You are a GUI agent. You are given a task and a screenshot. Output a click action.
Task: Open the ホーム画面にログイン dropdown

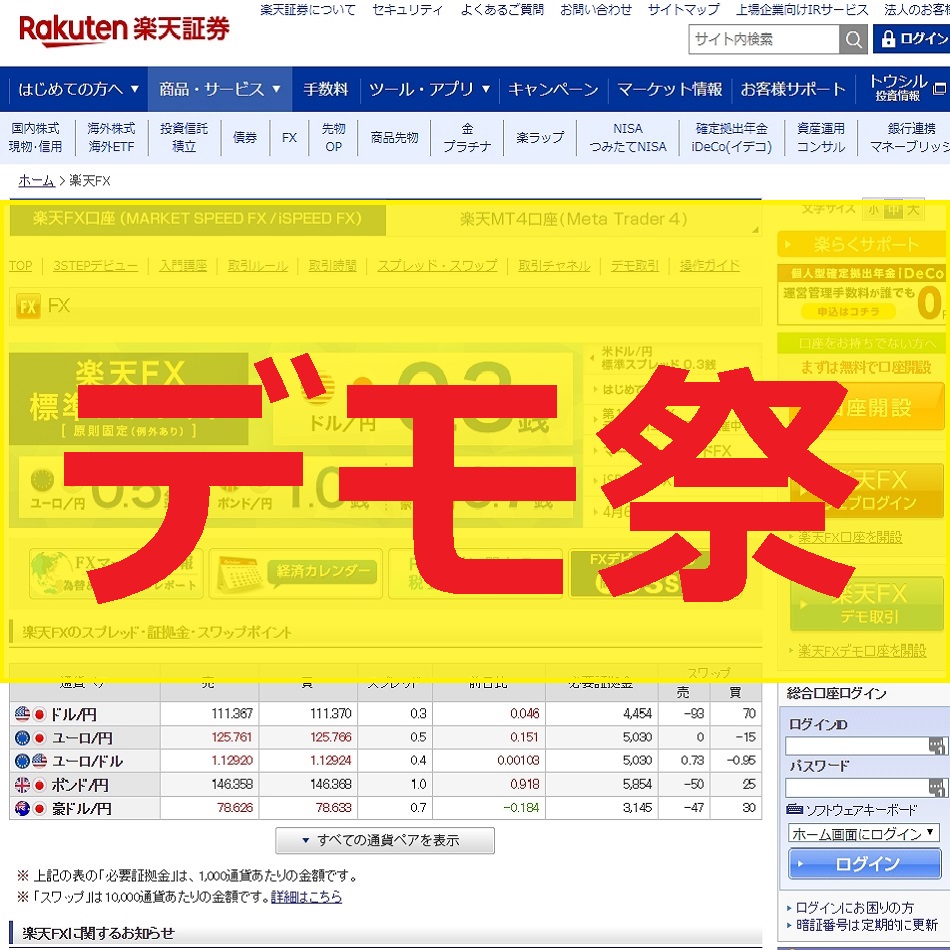click(x=863, y=833)
